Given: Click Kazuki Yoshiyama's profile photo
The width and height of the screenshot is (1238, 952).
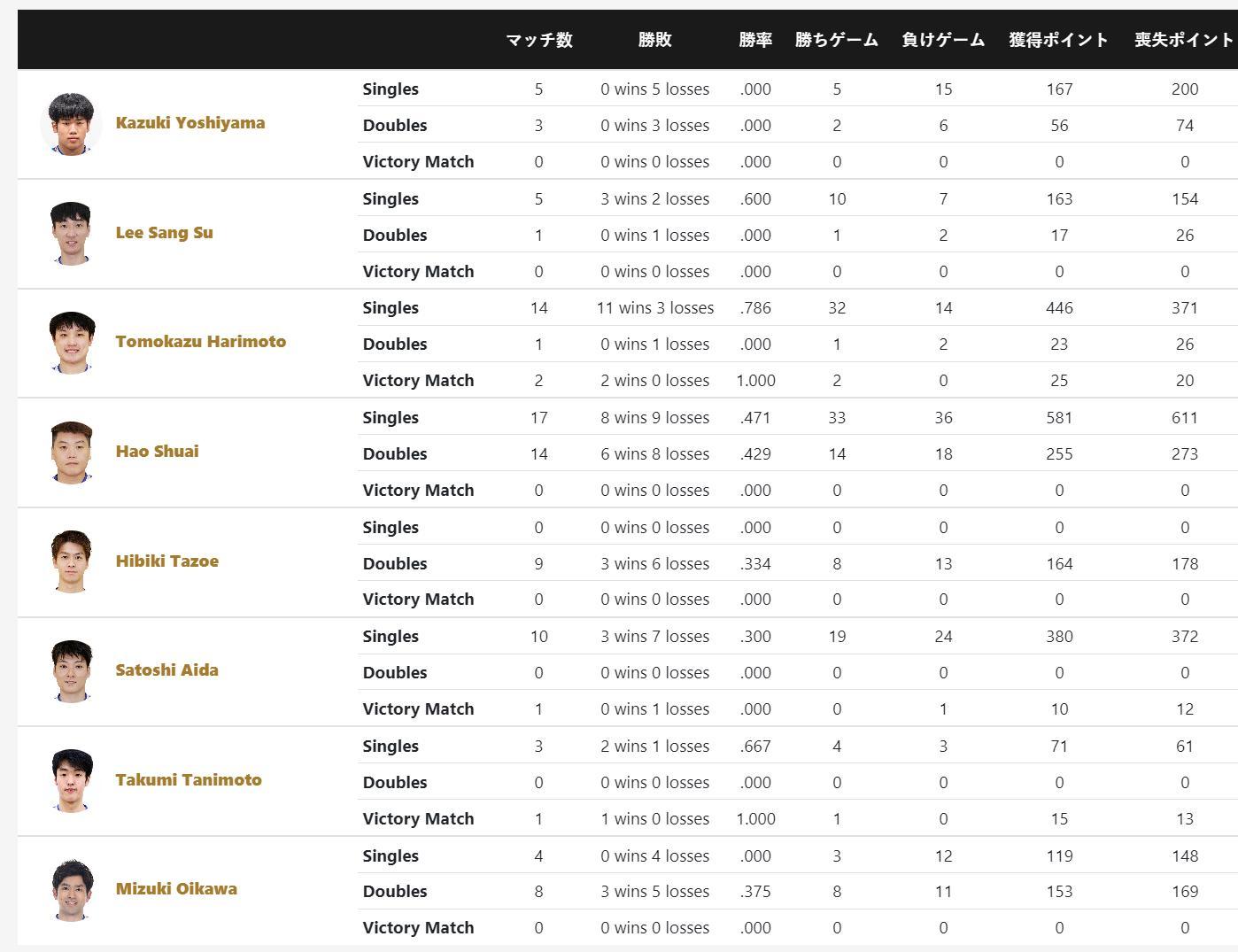Looking at the screenshot, I should 71,124.
